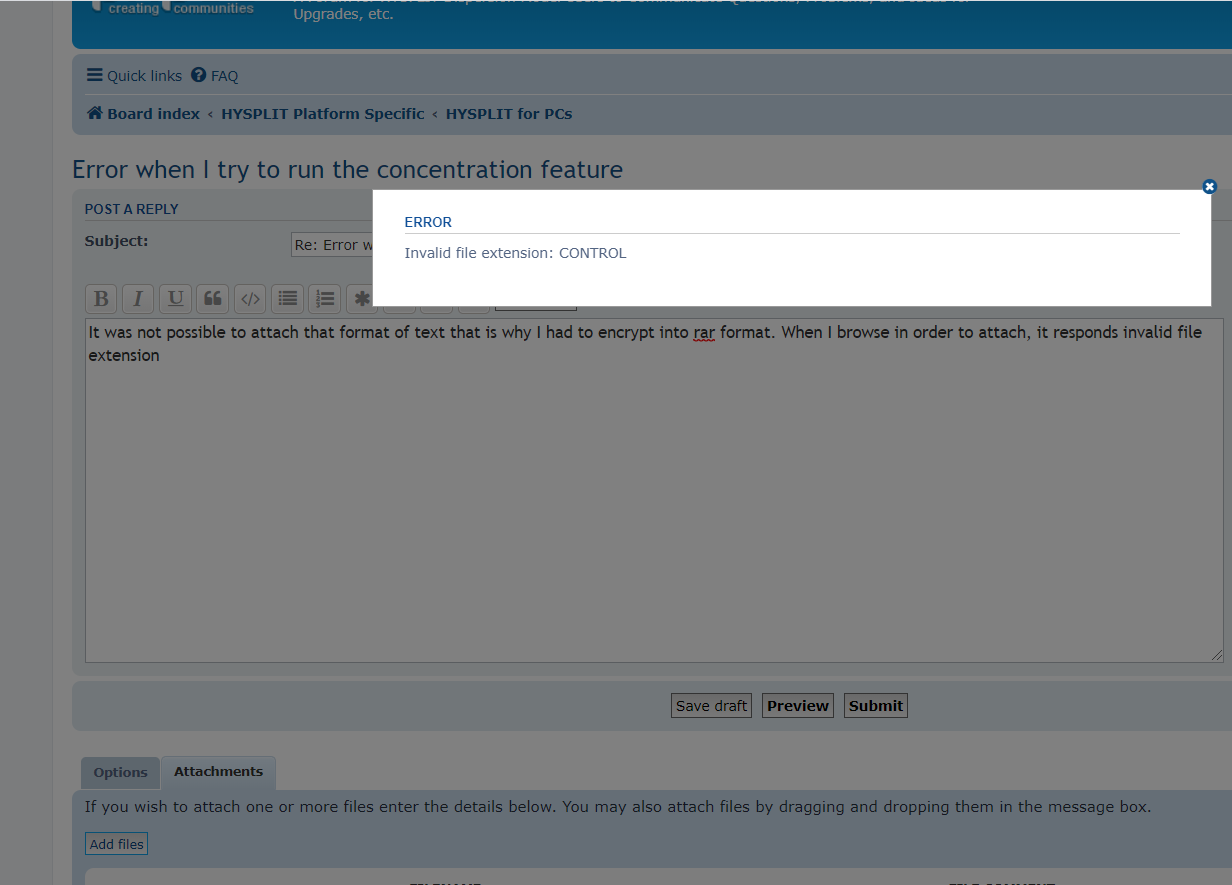Viewport: 1232px width, 885px height.
Task: Toggle italic formatting button
Action: click(138, 298)
